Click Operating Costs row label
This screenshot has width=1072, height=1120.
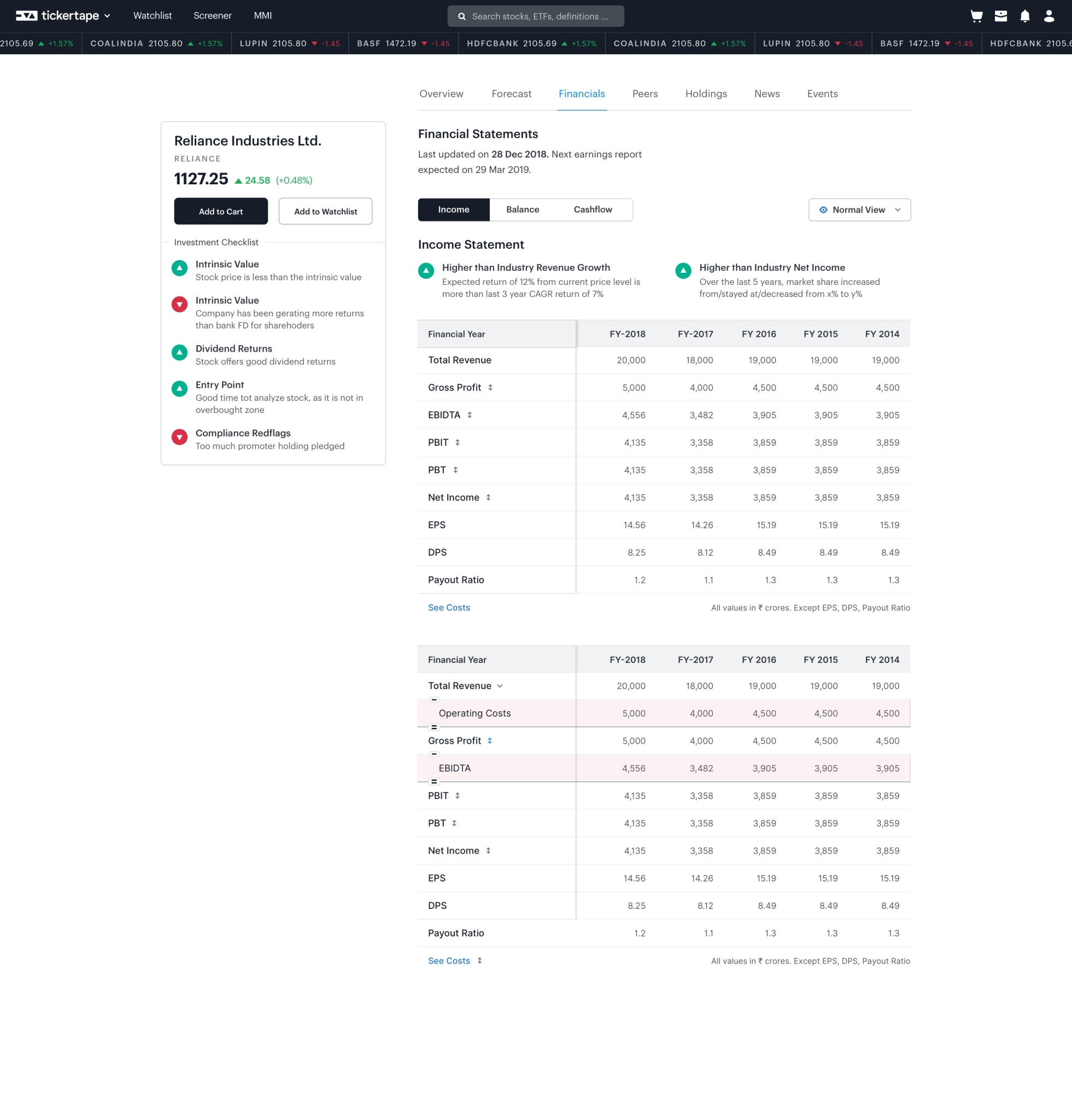(x=475, y=713)
